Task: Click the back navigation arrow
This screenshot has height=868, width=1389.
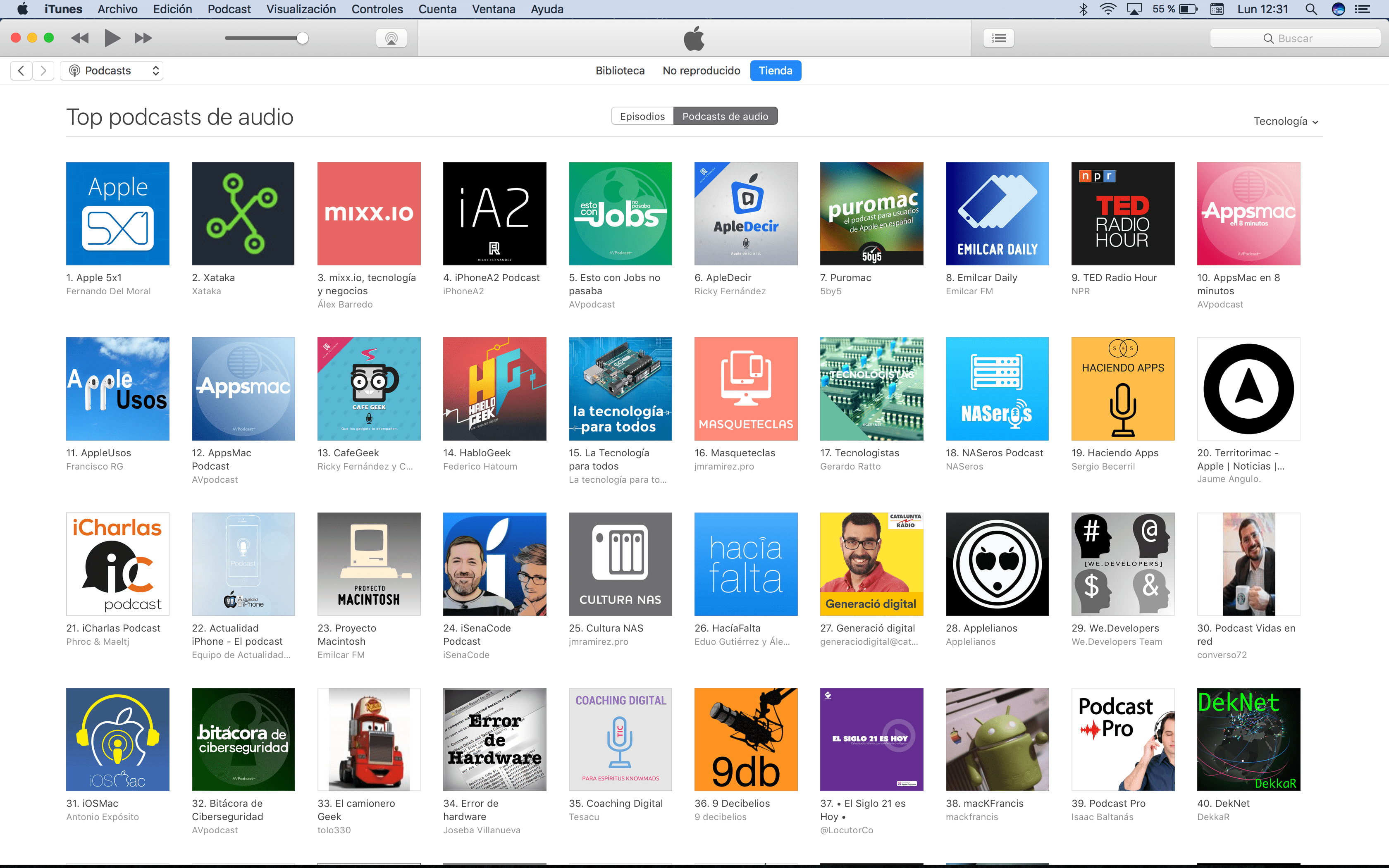Action: (x=21, y=70)
